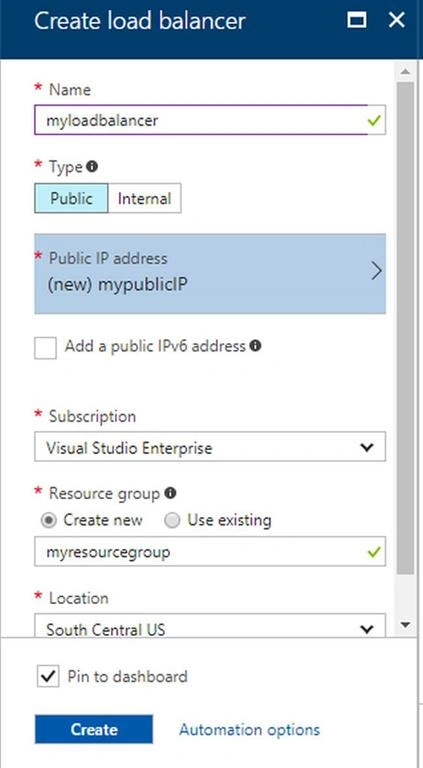The width and height of the screenshot is (423, 768).
Task: Select Use existing resource group option
Action: [x=172, y=521]
